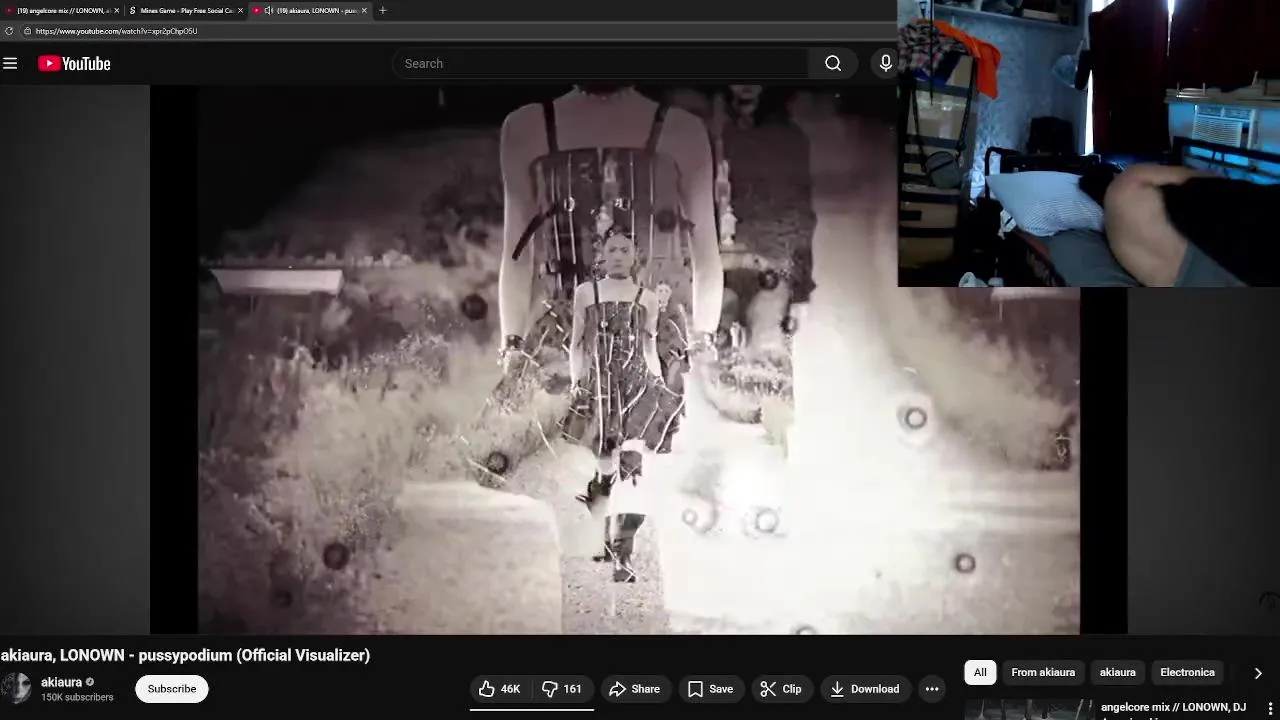Close the akiaura LONOWN browser tab
The width and height of the screenshot is (1280, 720).
364,10
